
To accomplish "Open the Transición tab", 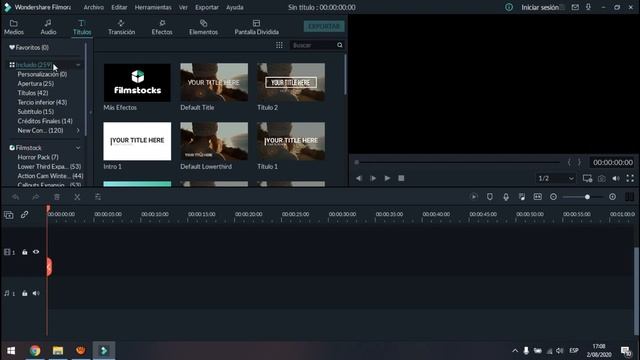I will pyautogui.click(x=121, y=27).
